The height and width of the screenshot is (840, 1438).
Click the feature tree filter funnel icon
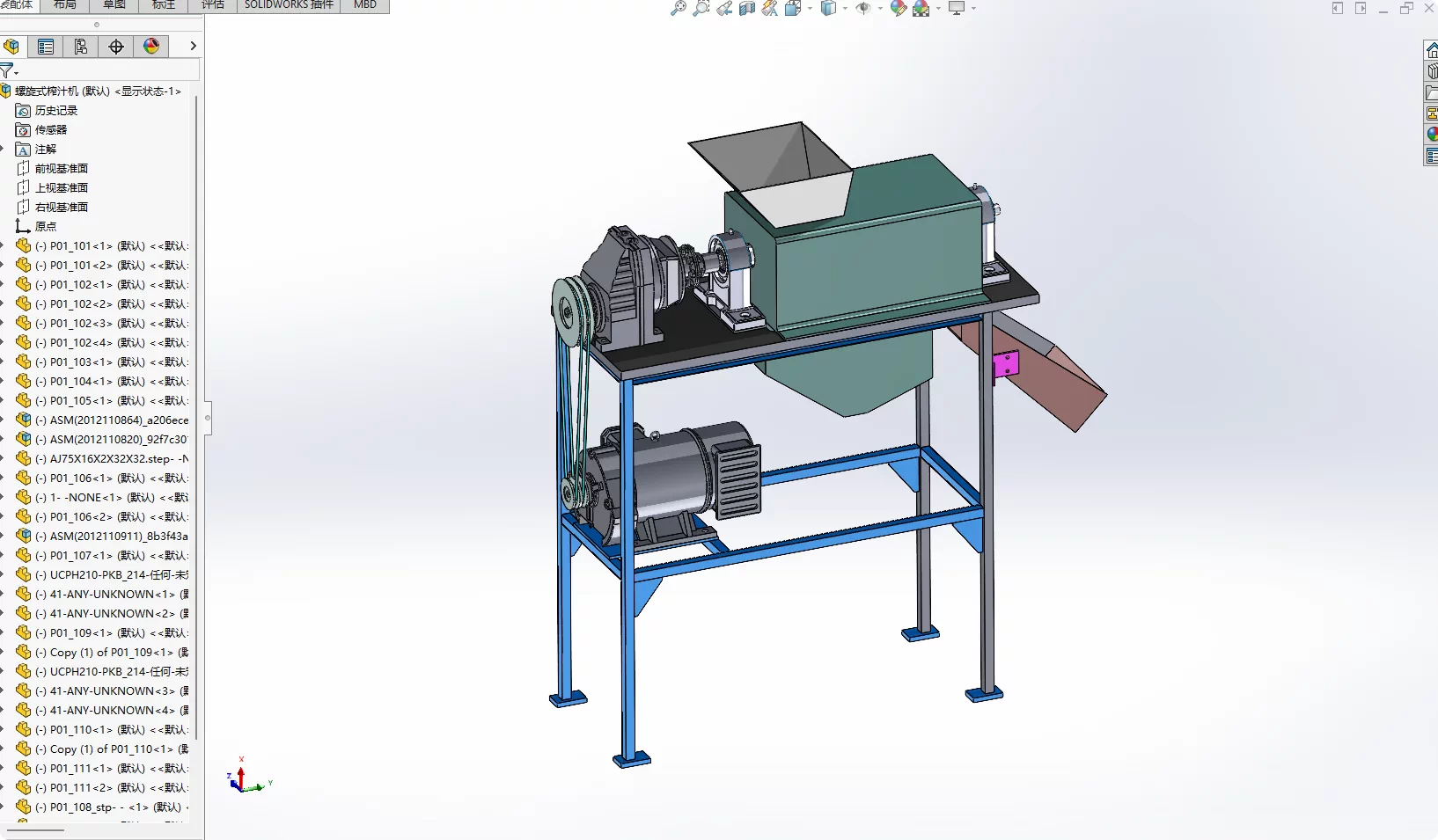pos(8,70)
